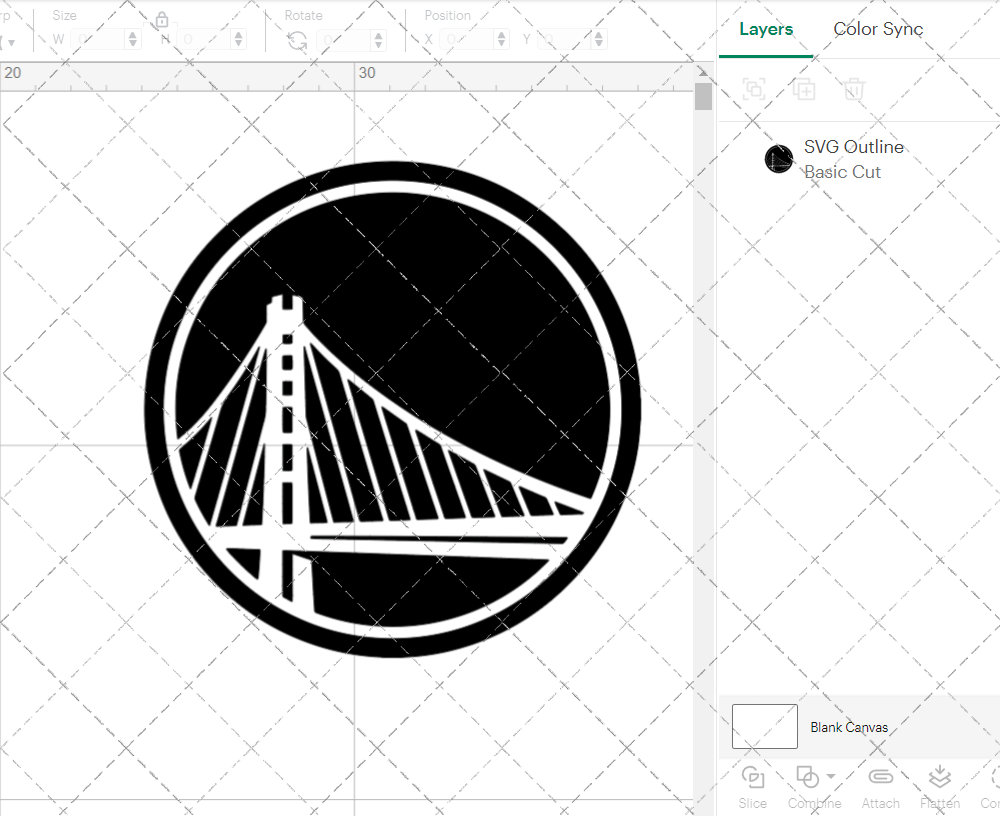Click the Blank Canvas color swatch

(764, 727)
